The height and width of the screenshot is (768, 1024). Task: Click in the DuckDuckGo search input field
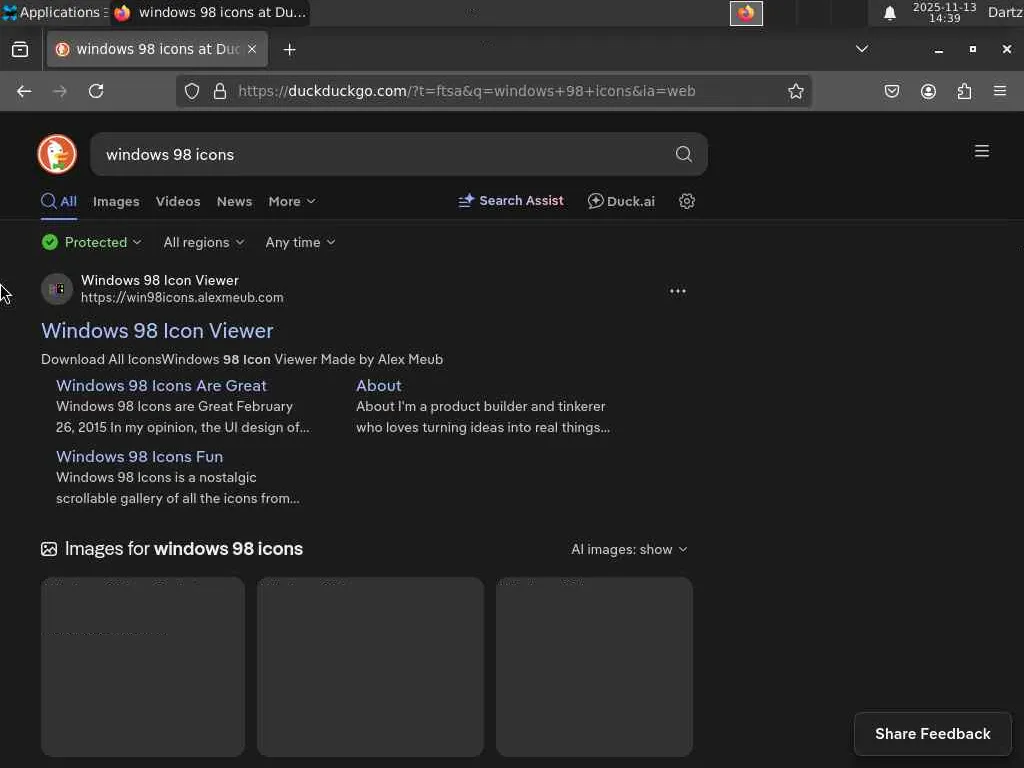[385, 154]
